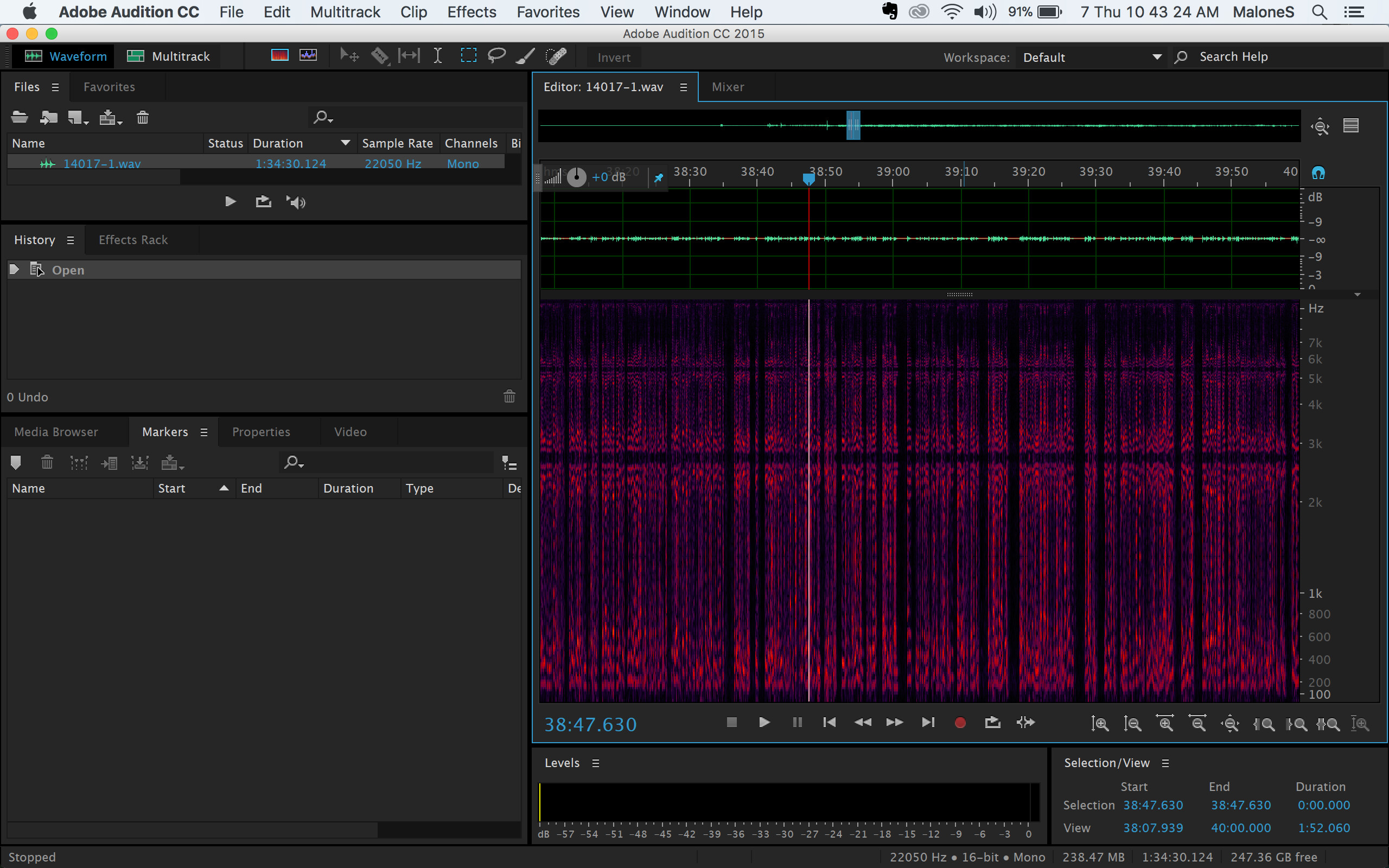Open Editor 14017-1.wav panel menu

click(x=683, y=87)
